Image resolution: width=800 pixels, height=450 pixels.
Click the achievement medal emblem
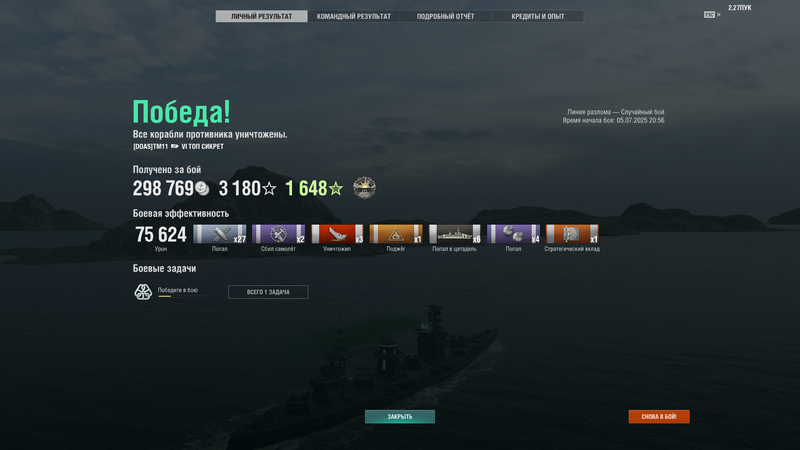pyautogui.click(x=364, y=188)
